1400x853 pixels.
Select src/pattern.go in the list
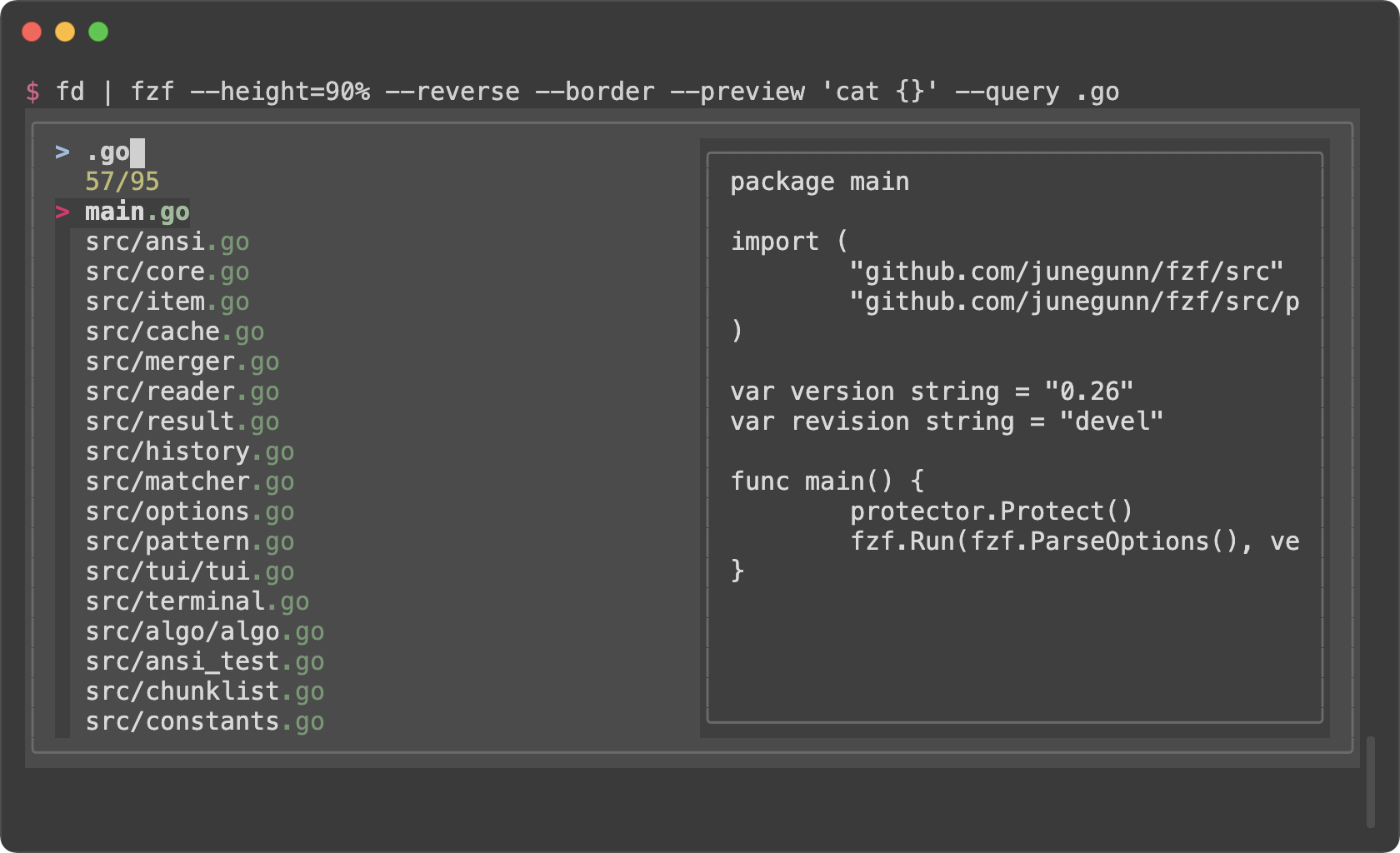pos(189,542)
